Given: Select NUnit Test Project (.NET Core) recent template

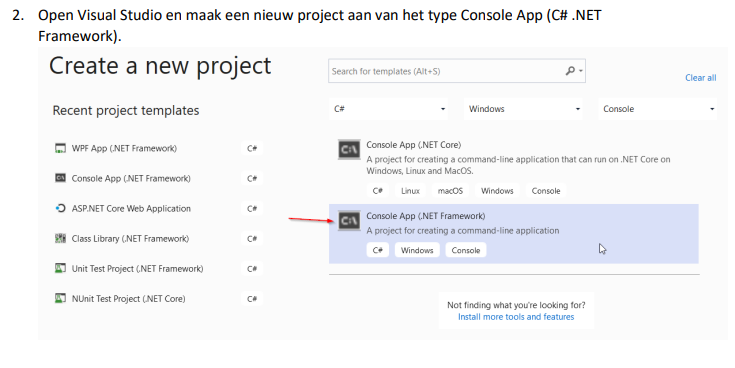Looking at the screenshot, I should (x=128, y=299).
